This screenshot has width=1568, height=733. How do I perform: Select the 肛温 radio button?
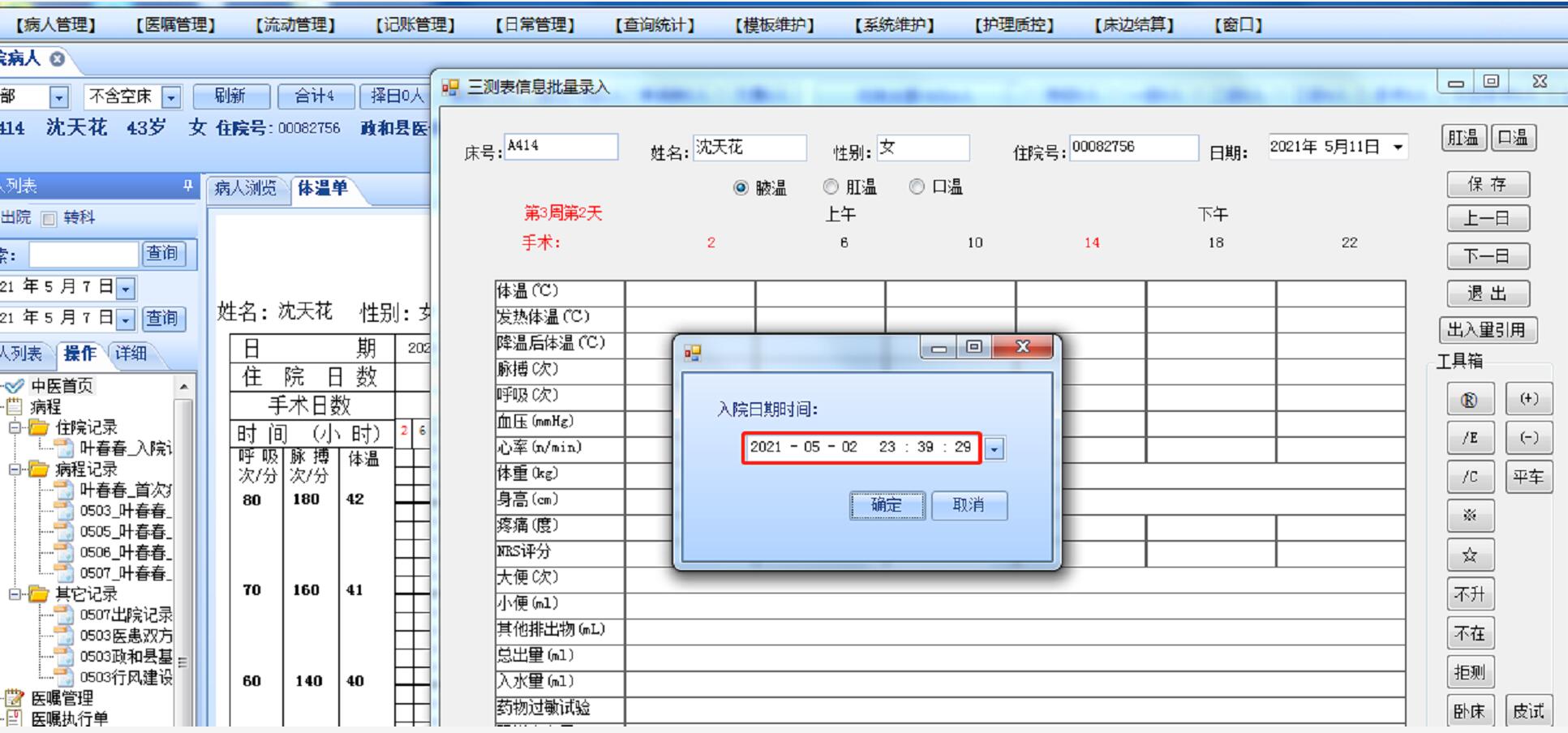click(831, 187)
